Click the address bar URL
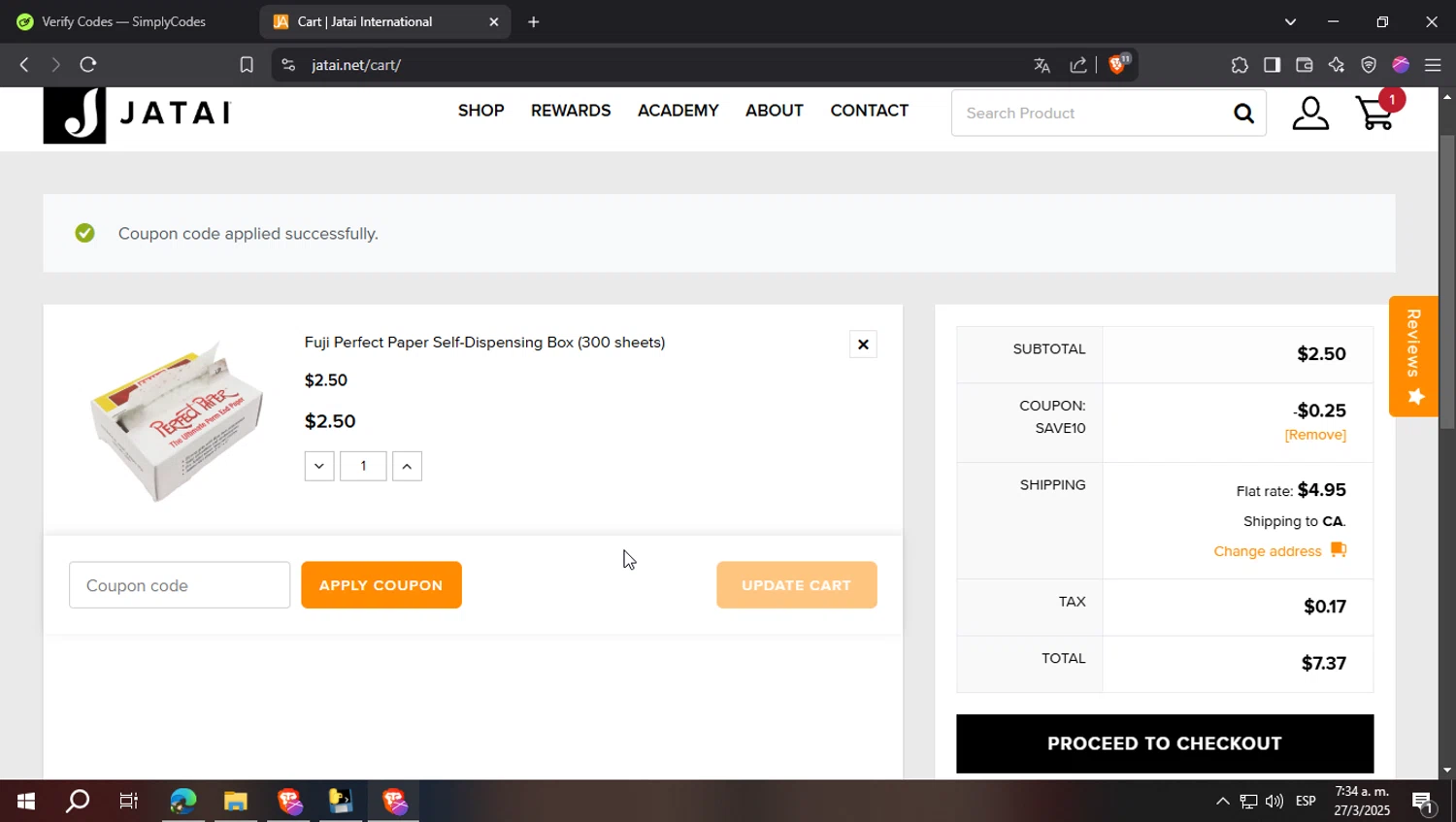The image size is (1456, 822). (x=356, y=65)
